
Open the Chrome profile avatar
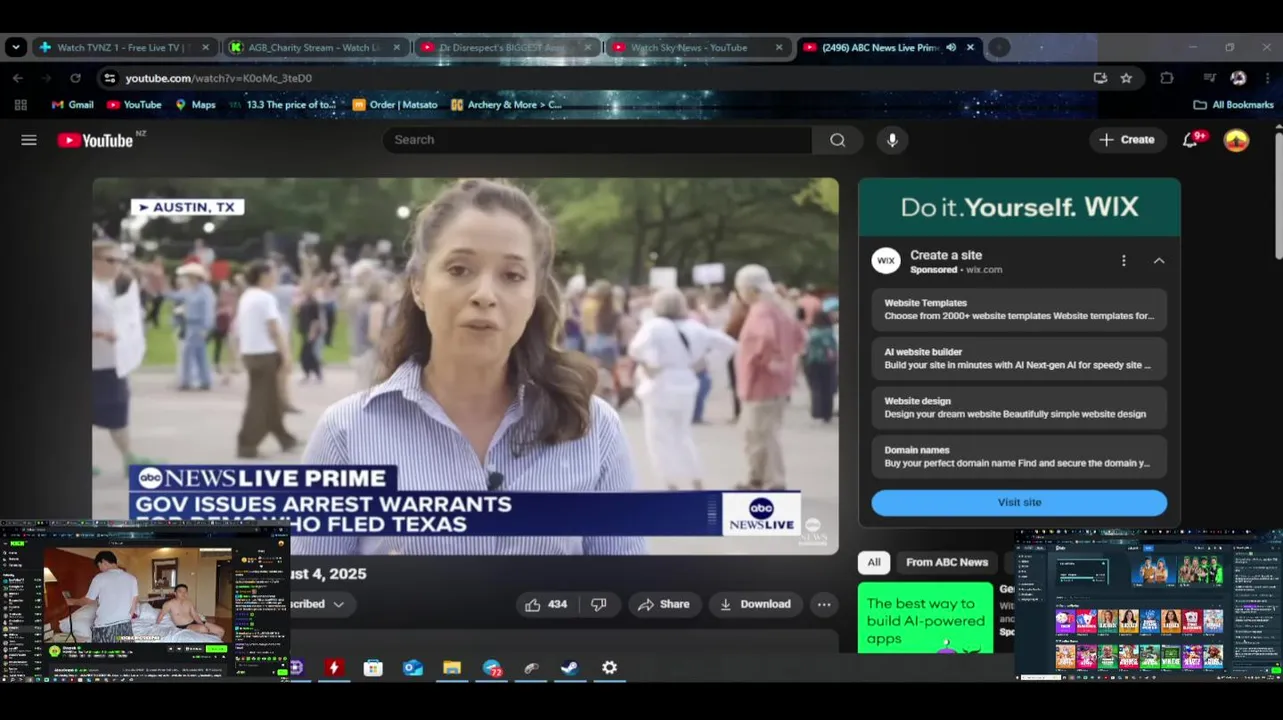1238,78
